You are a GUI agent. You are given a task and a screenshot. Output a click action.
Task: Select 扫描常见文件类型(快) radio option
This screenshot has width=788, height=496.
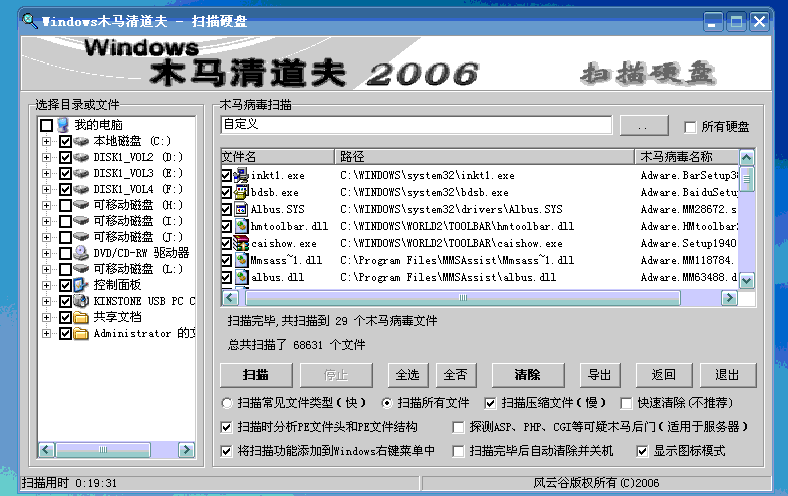point(227,403)
